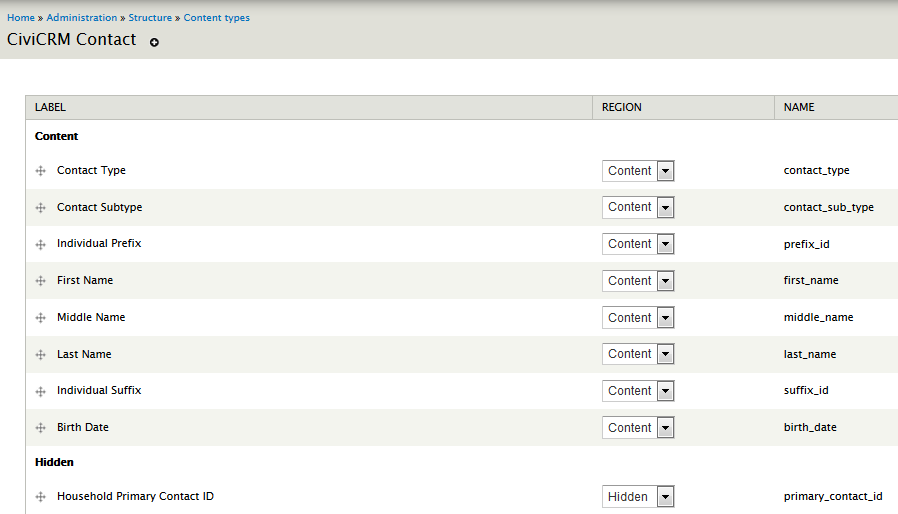Click the shortcut plus icon beside CiviCRM Contact
This screenshot has height=514, width=898.
coord(154,42)
